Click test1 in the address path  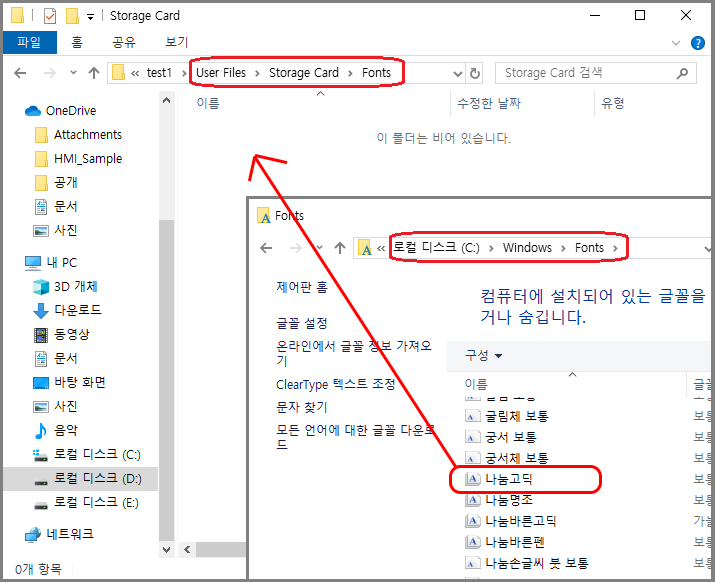[159, 73]
